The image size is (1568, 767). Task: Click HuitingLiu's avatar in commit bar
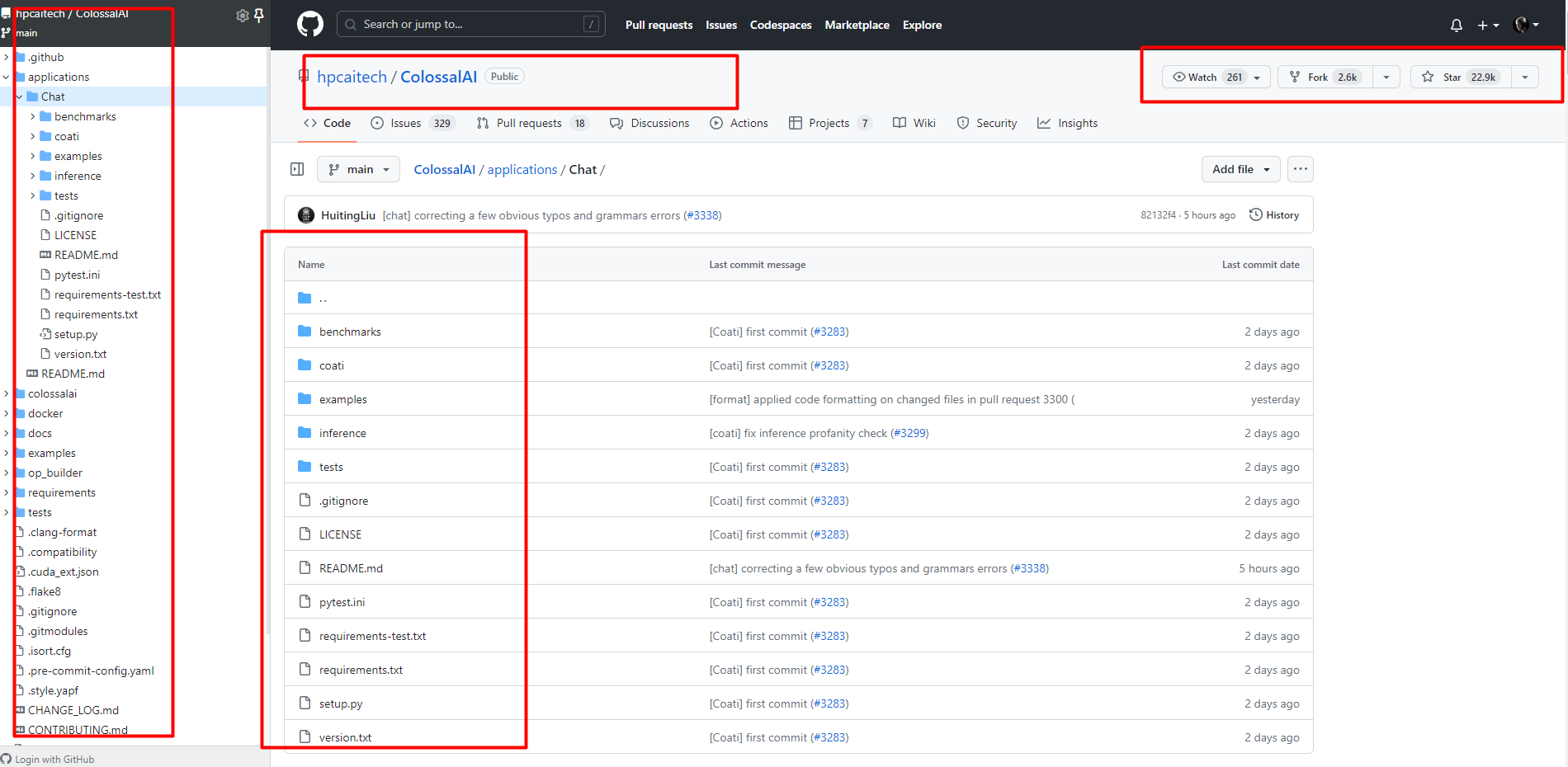tap(306, 215)
